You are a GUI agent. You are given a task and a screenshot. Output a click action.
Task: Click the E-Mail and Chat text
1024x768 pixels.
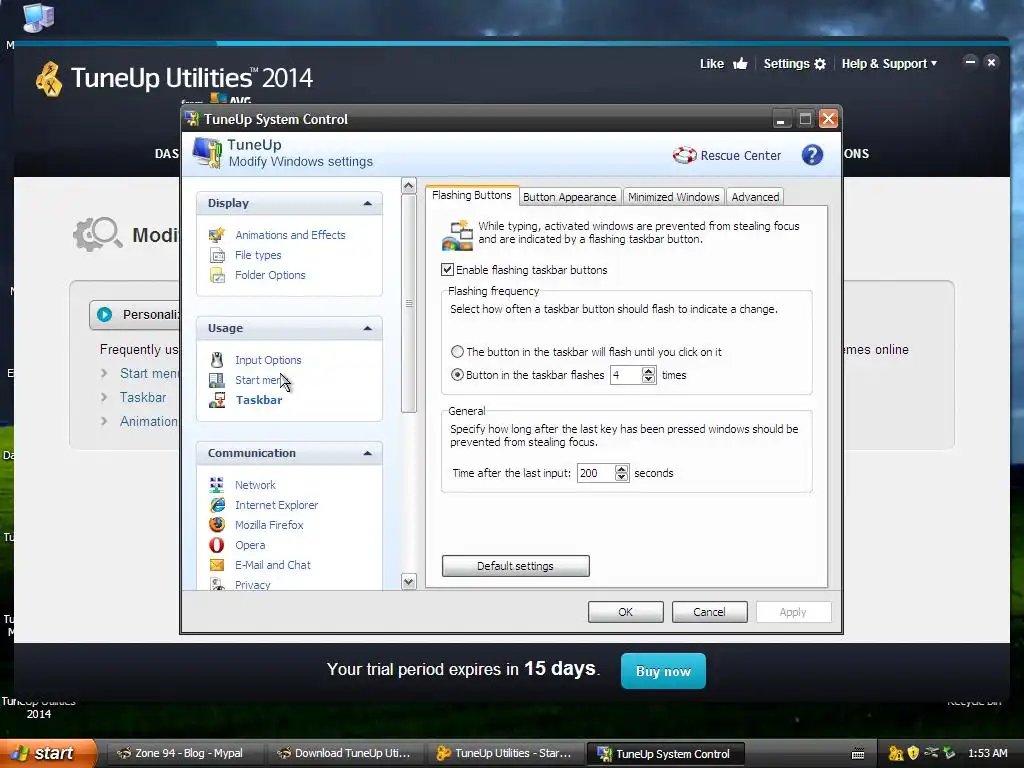pos(272,565)
